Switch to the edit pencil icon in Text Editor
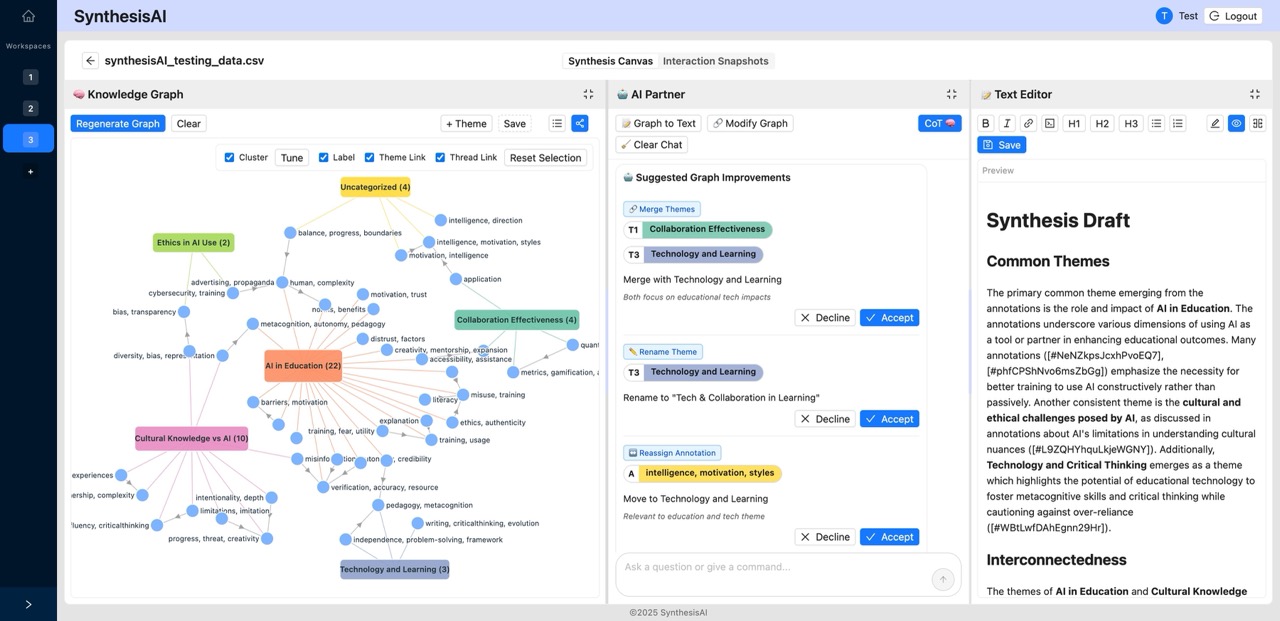1280x621 pixels. 1214,123
